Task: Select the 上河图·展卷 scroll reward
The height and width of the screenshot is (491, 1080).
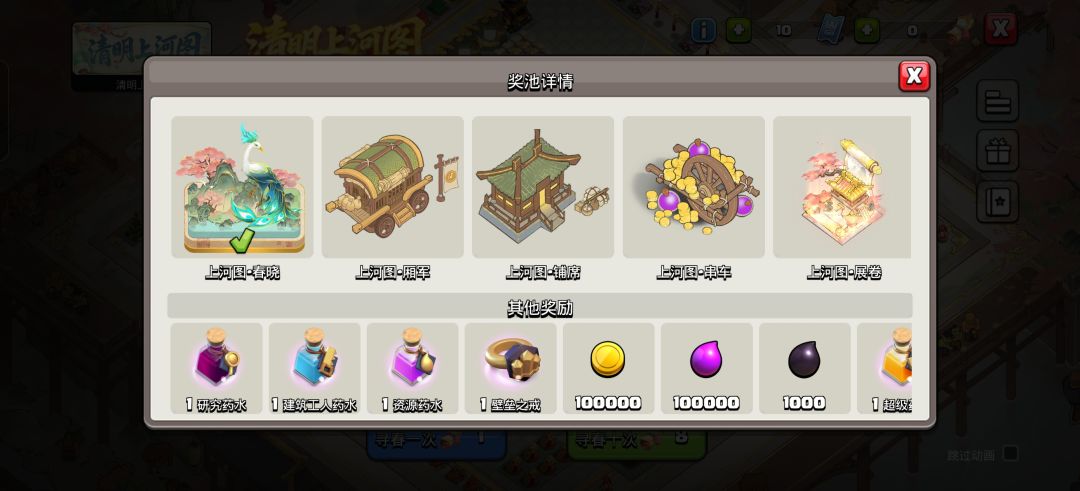Action: click(842, 187)
